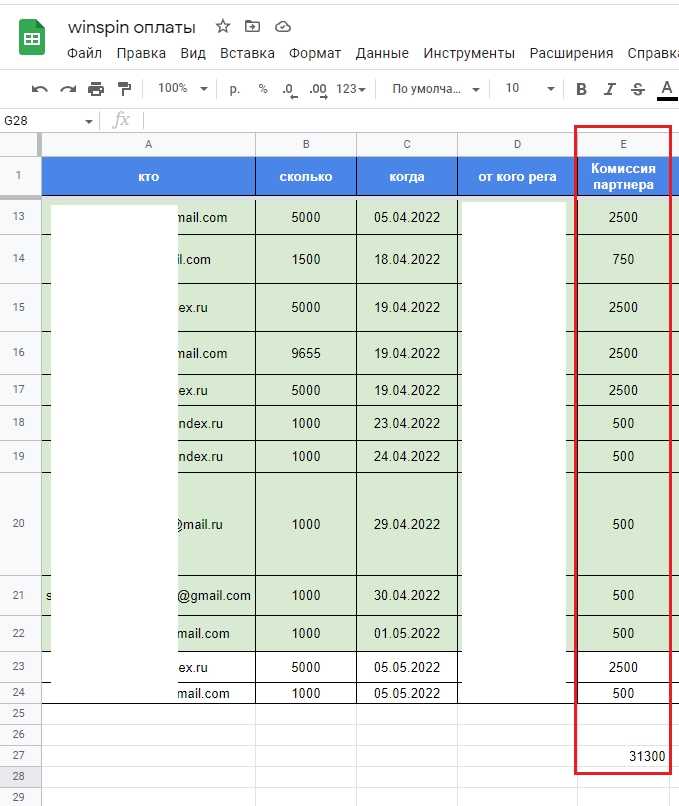Expand the default font dropdown
679x806 pixels.
435,89
